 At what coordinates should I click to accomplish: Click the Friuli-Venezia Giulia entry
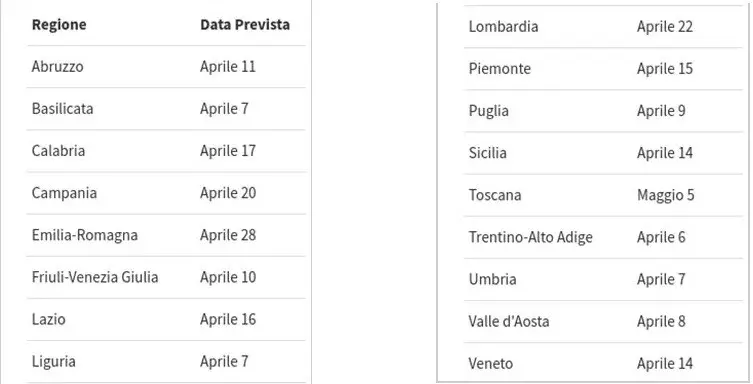click(x=95, y=277)
